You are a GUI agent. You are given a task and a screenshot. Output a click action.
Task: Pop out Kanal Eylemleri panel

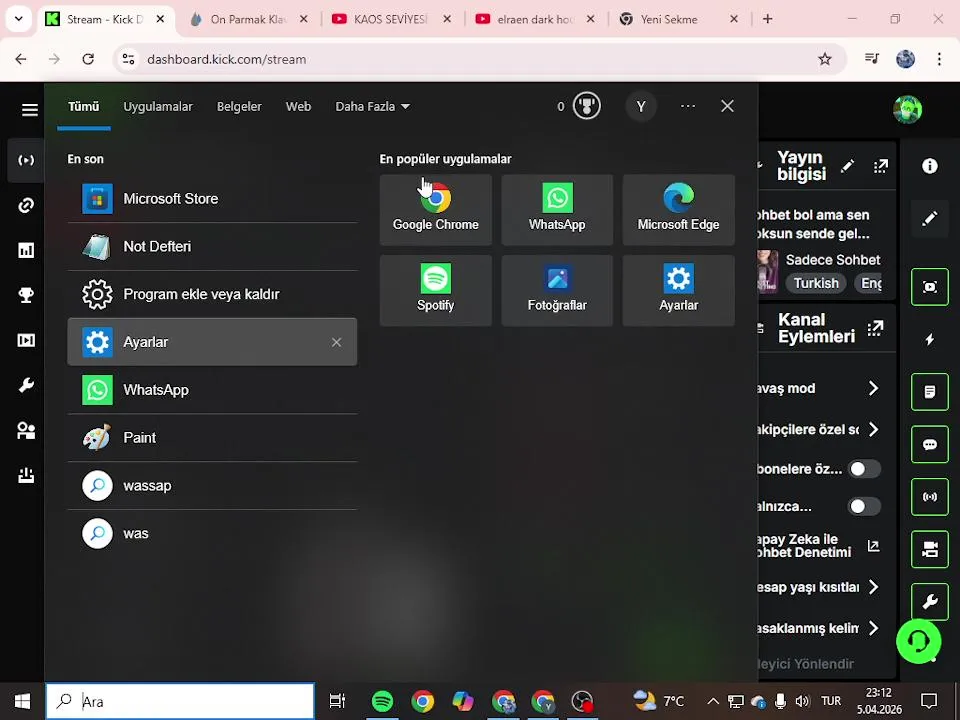876,328
